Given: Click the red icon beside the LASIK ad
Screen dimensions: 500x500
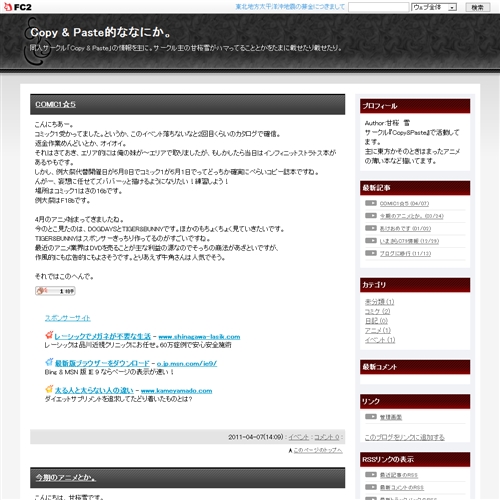Looking at the screenshot, I should (x=49, y=335).
